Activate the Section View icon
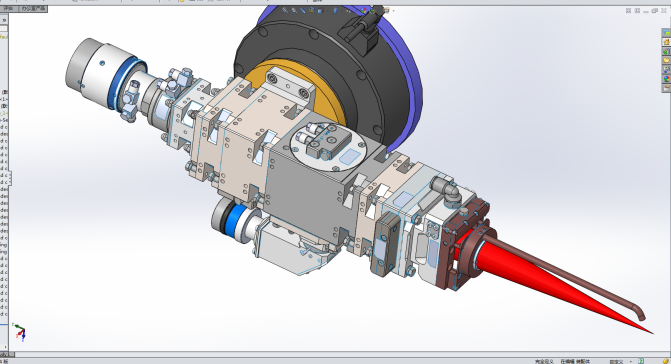This screenshot has height=364, width=671. (x=312, y=10)
